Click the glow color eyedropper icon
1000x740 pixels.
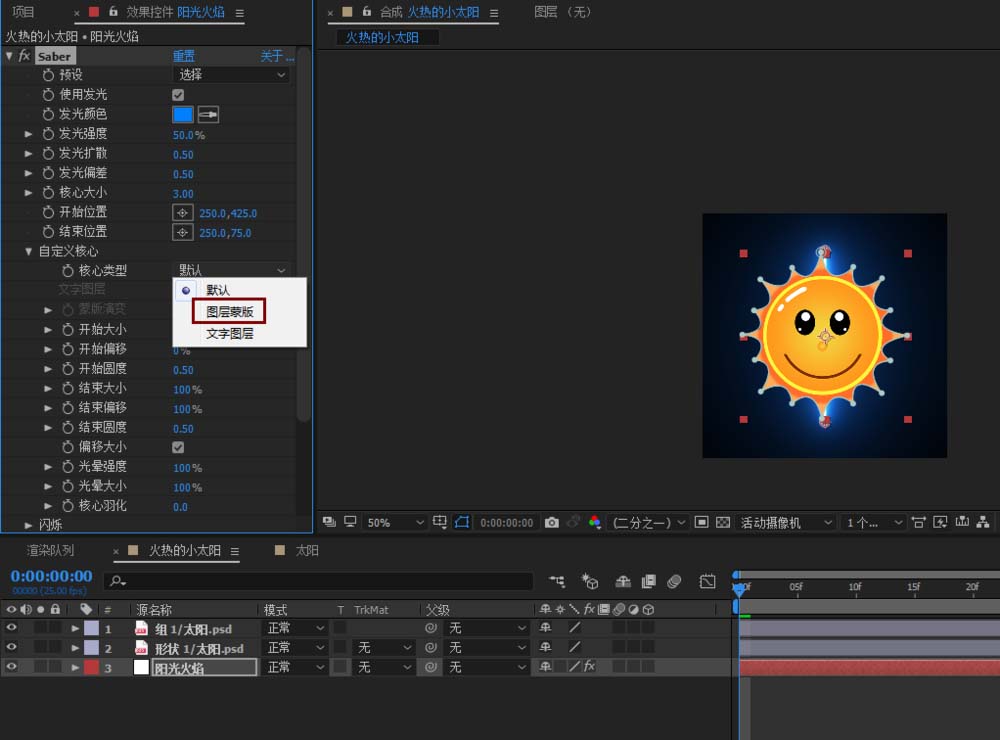pos(208,114)
